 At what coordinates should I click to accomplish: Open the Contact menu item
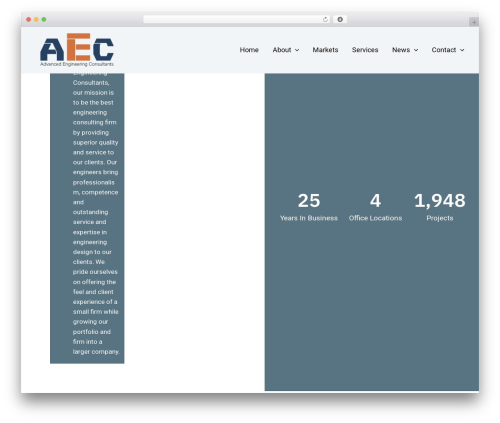click(444, 50)
